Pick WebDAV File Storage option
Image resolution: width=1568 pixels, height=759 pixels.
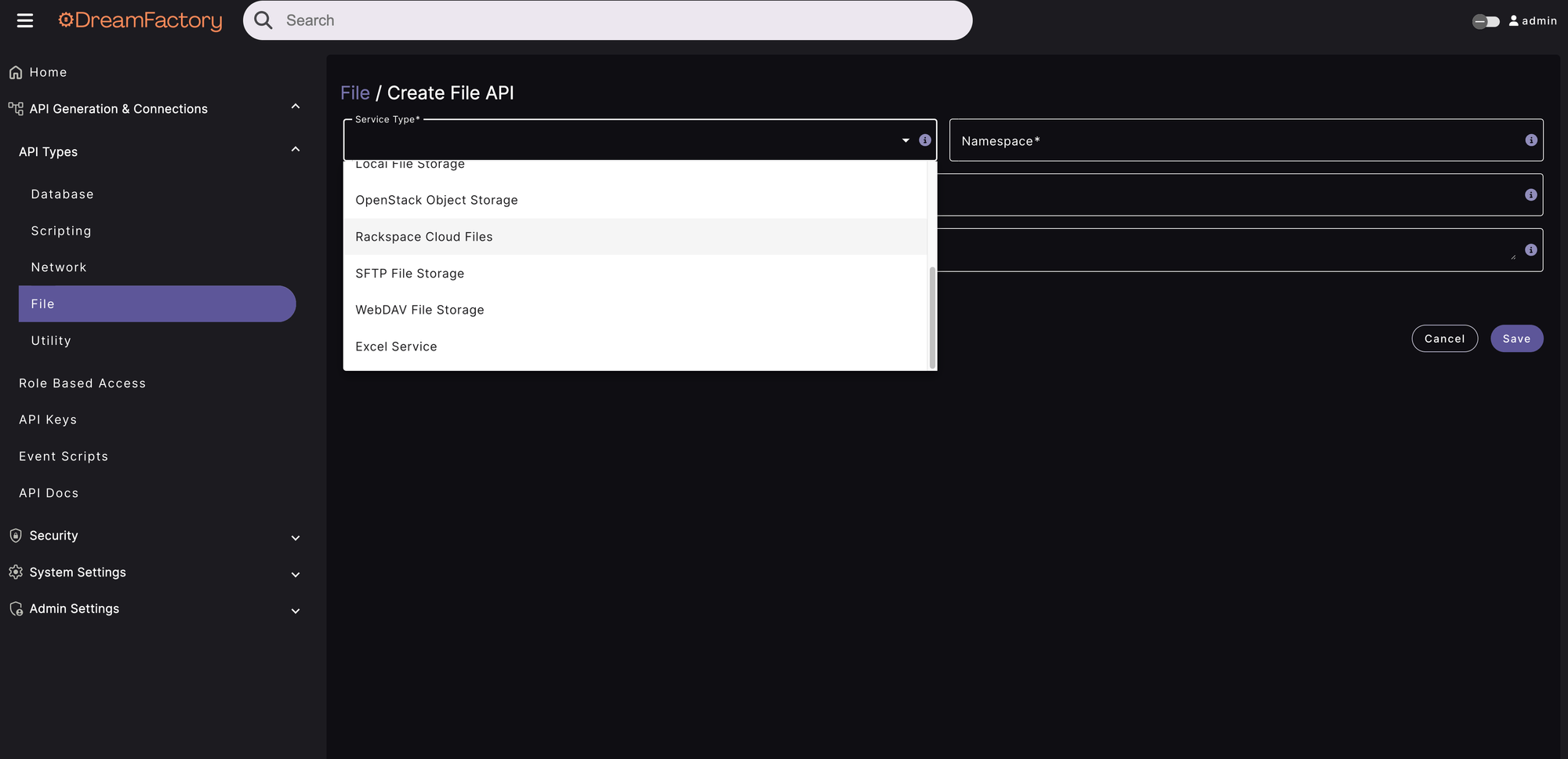click(635, 310)
